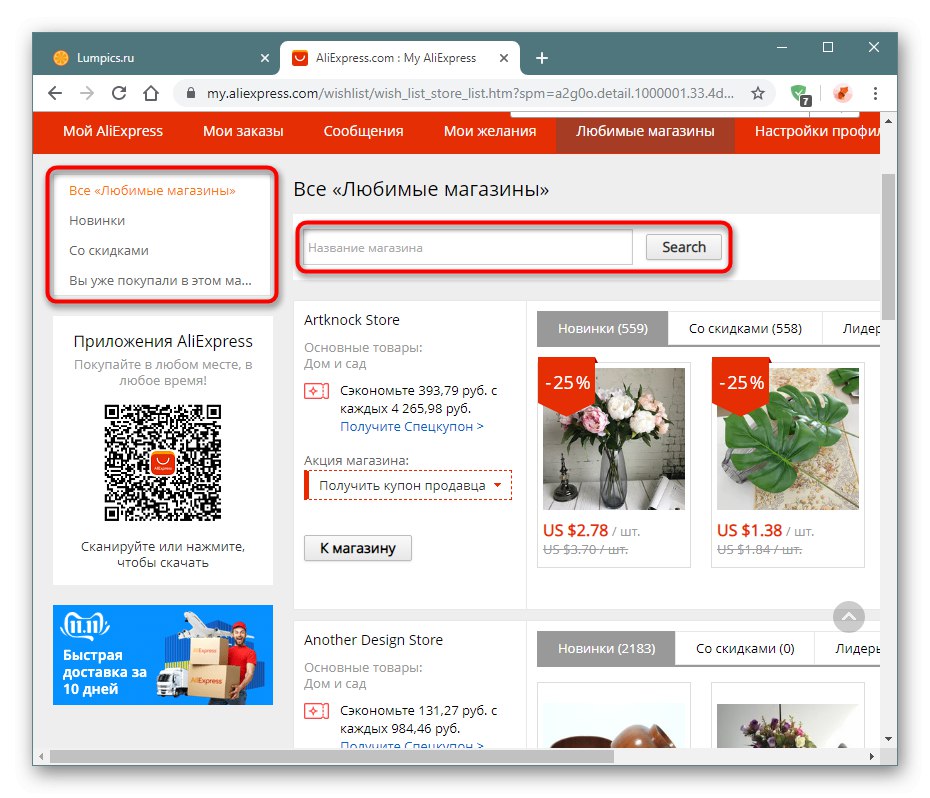Close the AliExpress tab
930x798 pixels.
[504, 58]
